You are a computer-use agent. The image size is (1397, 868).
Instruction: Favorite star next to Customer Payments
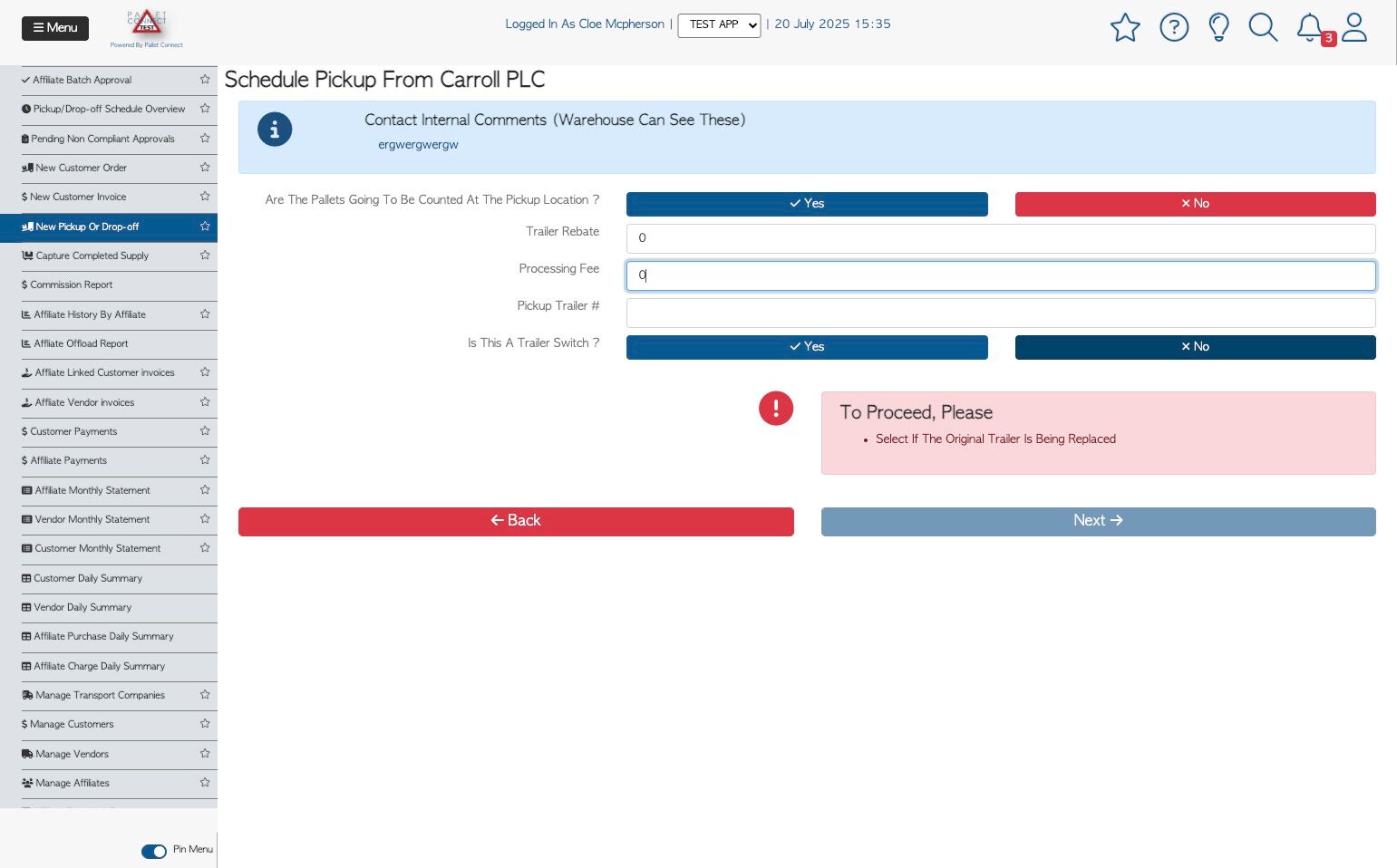pos(205,430)
